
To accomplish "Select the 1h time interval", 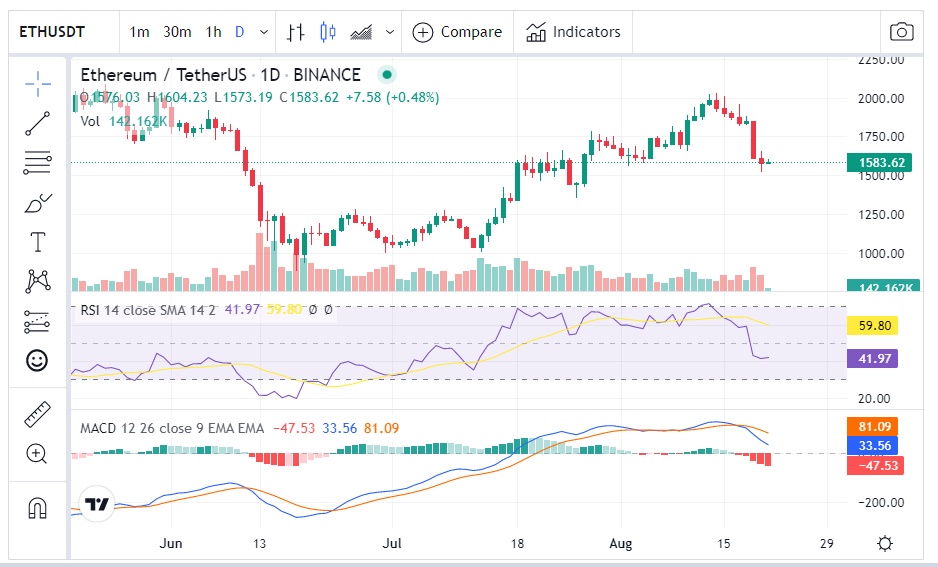I will pos(214,32).
